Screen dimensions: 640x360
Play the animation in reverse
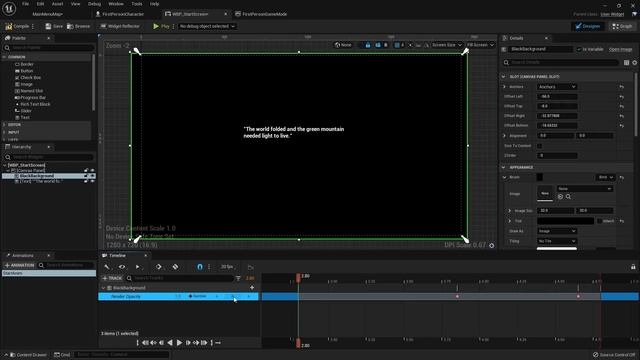click(170, 343)
